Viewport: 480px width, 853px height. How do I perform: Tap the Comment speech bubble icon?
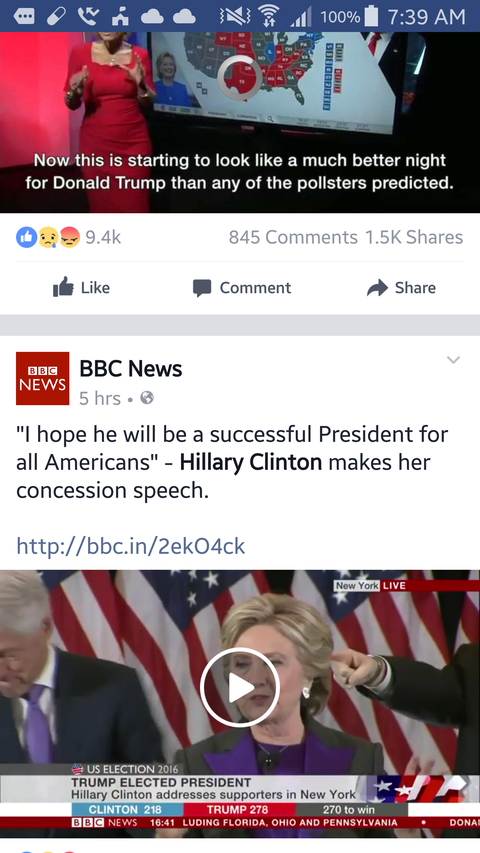tap(202, 288)
